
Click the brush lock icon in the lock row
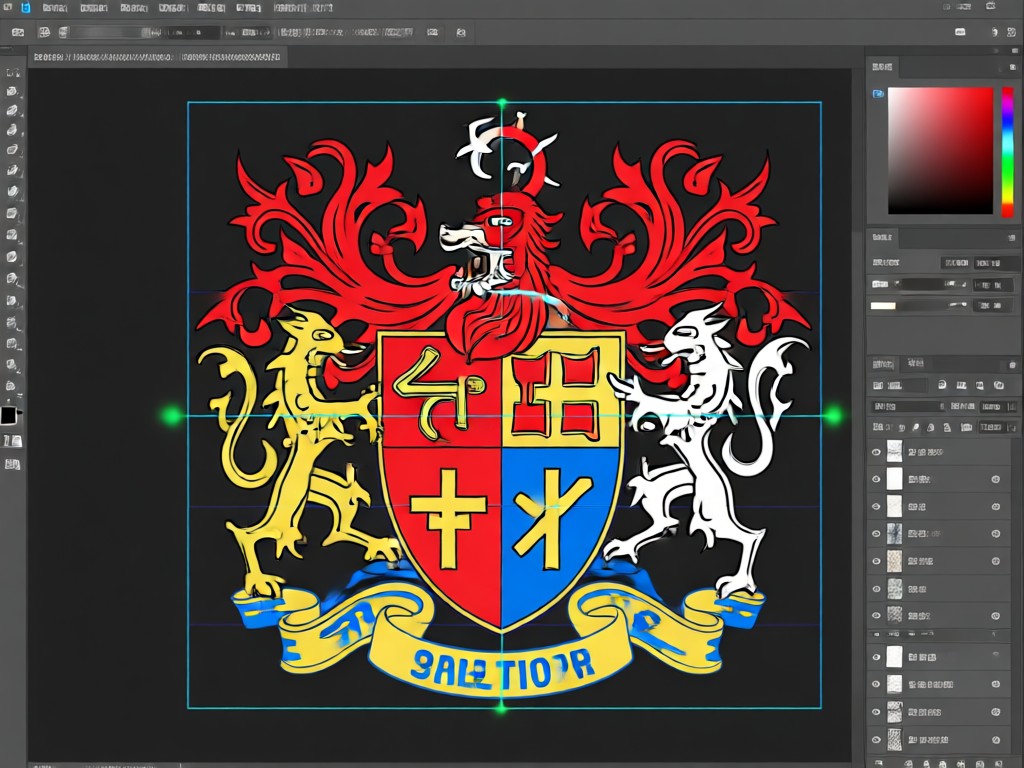point(916,427)
